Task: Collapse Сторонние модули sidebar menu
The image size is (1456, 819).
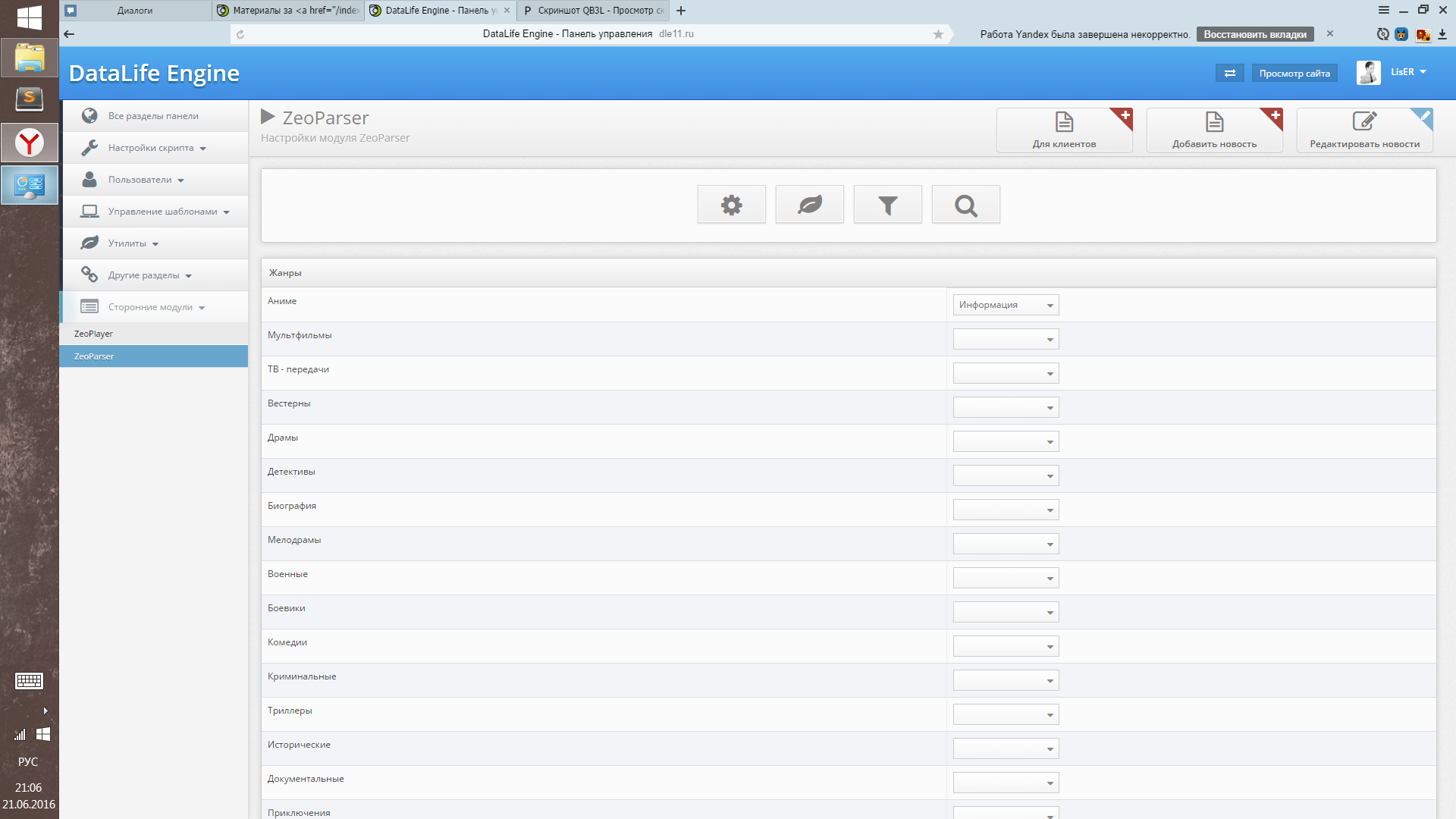Action: click(155, 307)
